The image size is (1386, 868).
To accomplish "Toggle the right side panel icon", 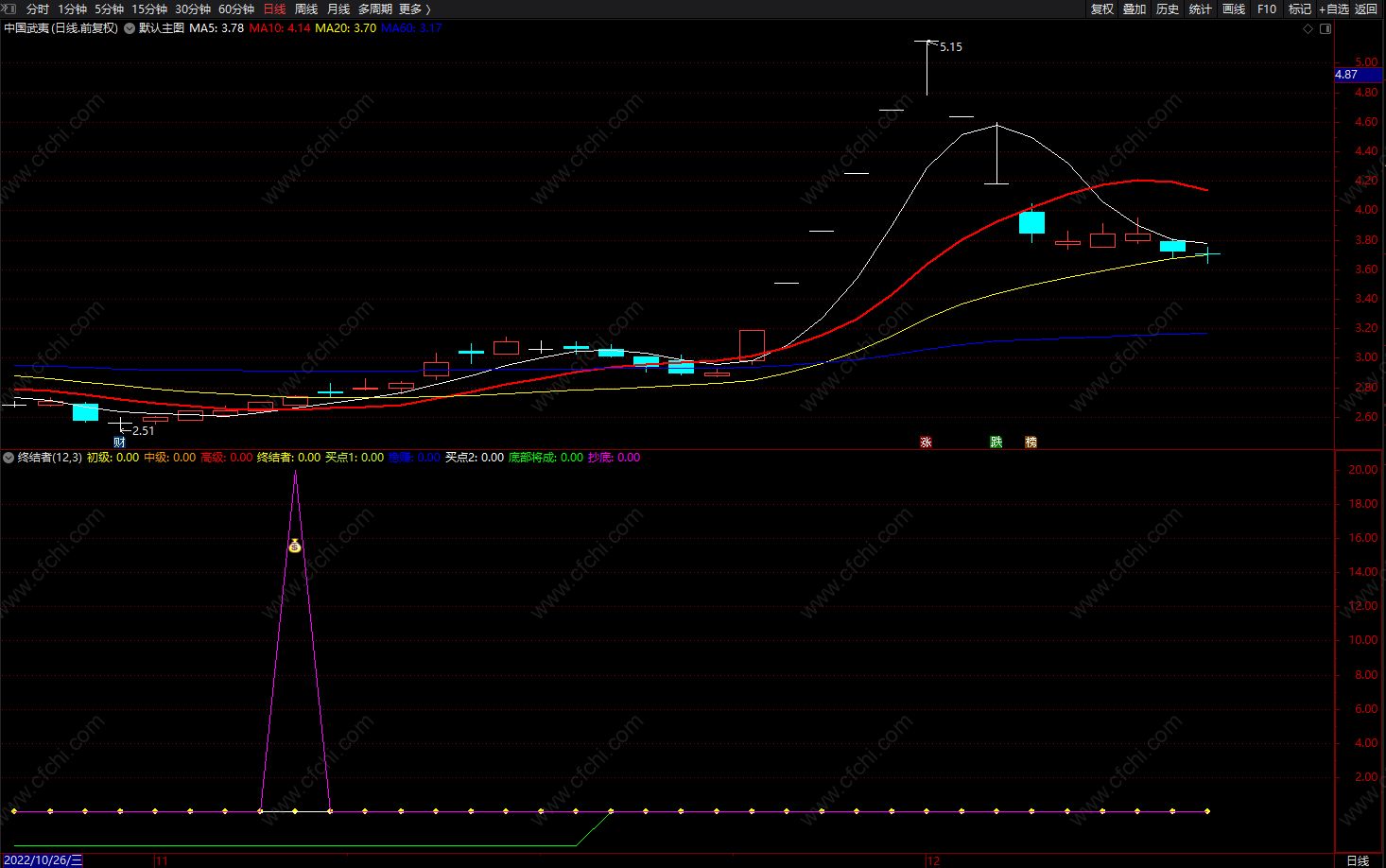I will tap(1325, 28).
